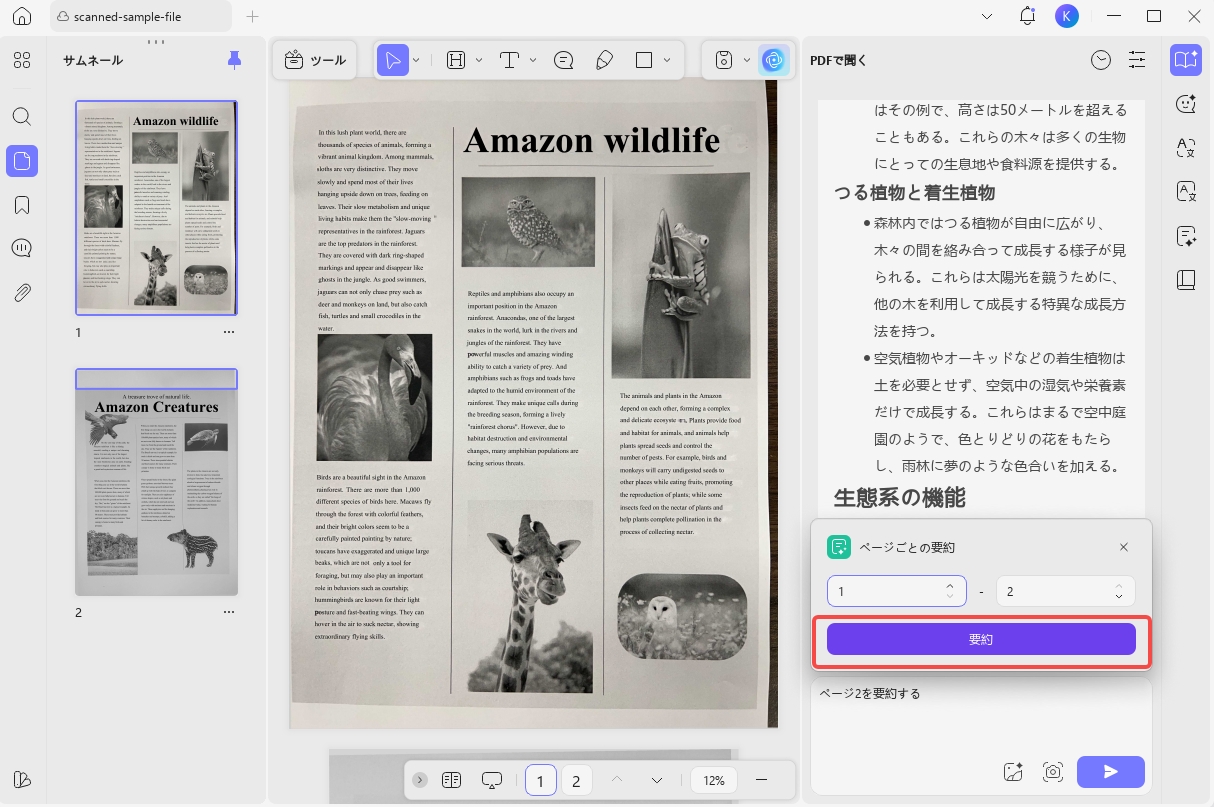Select the thumbnails panel icon
The image size is (1214, 807).
(22, 160)
